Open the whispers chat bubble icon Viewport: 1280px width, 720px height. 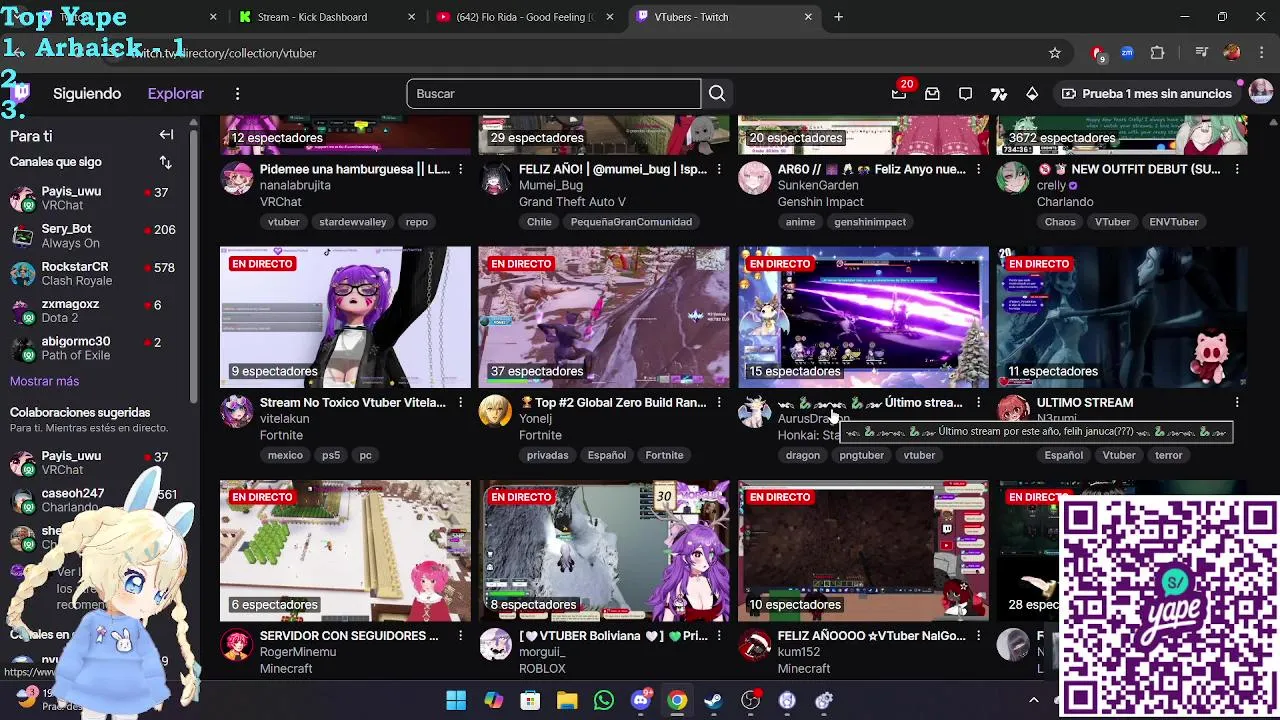coord(965,94)
